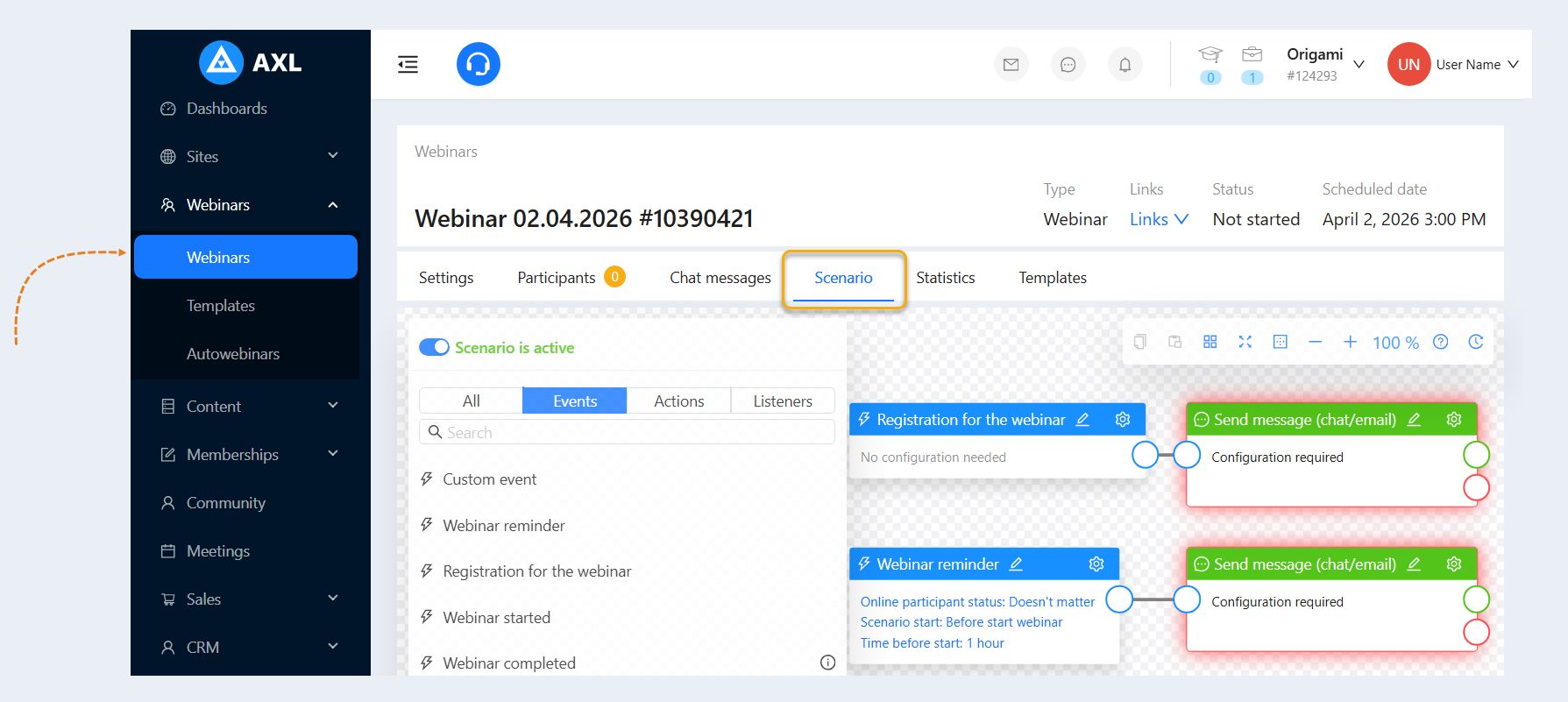This screenshot has height=702, width=1568.
Task: Click the graduation cap icon in header
Action: coord(1210,54)
